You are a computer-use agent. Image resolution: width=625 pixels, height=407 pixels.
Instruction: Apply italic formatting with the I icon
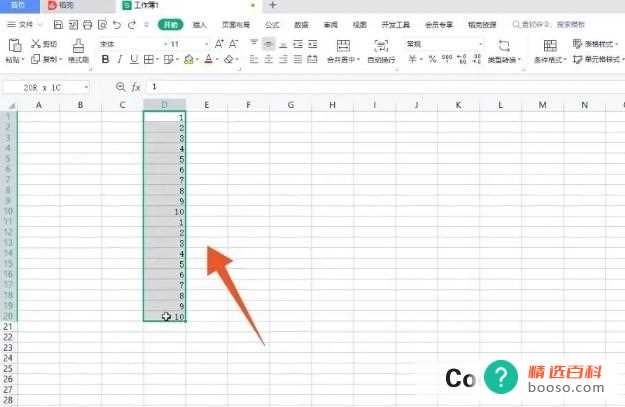(122, 60)
